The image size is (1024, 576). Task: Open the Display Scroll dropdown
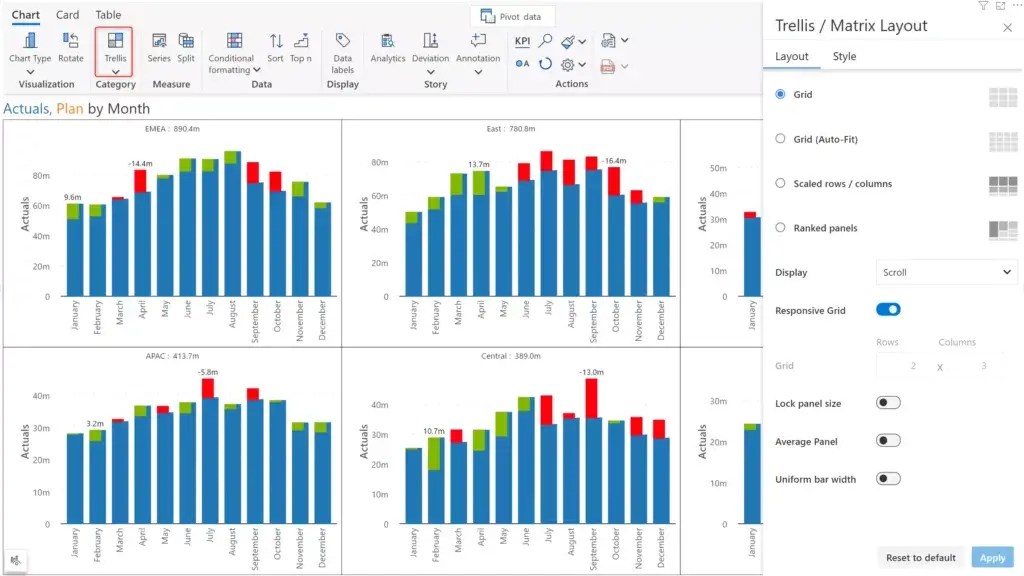946,272
